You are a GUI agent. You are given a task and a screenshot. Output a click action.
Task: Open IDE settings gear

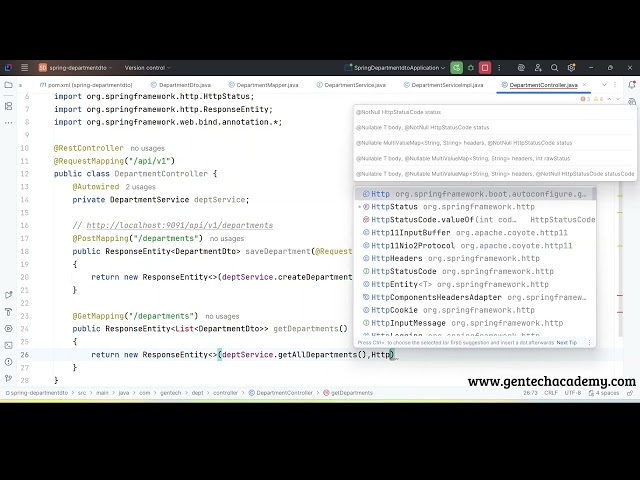(571, 68)
